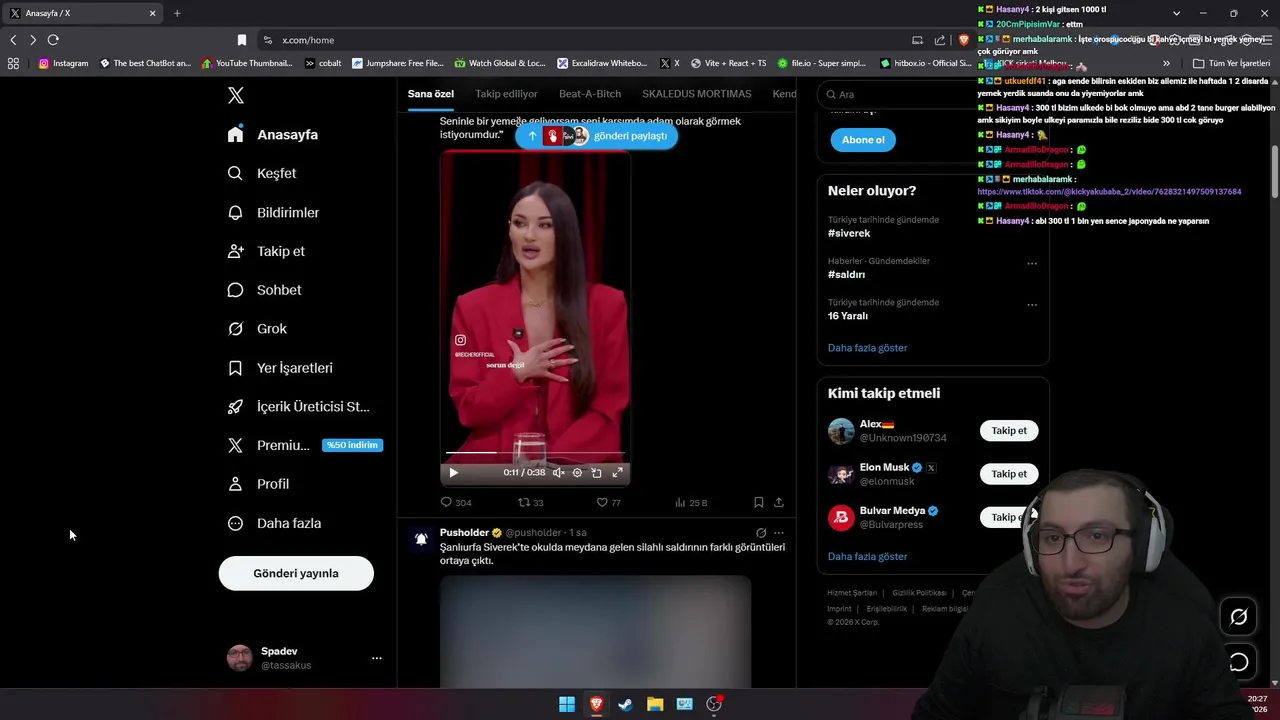Image resolution: width=1280 pixels, height=720 pixels.
Task: Reload the page
Action: [53, 40]
